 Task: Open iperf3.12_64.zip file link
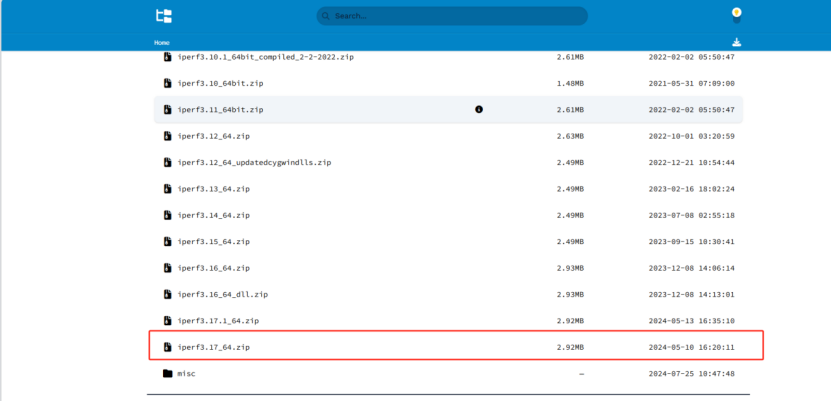[x=214, y=136]
